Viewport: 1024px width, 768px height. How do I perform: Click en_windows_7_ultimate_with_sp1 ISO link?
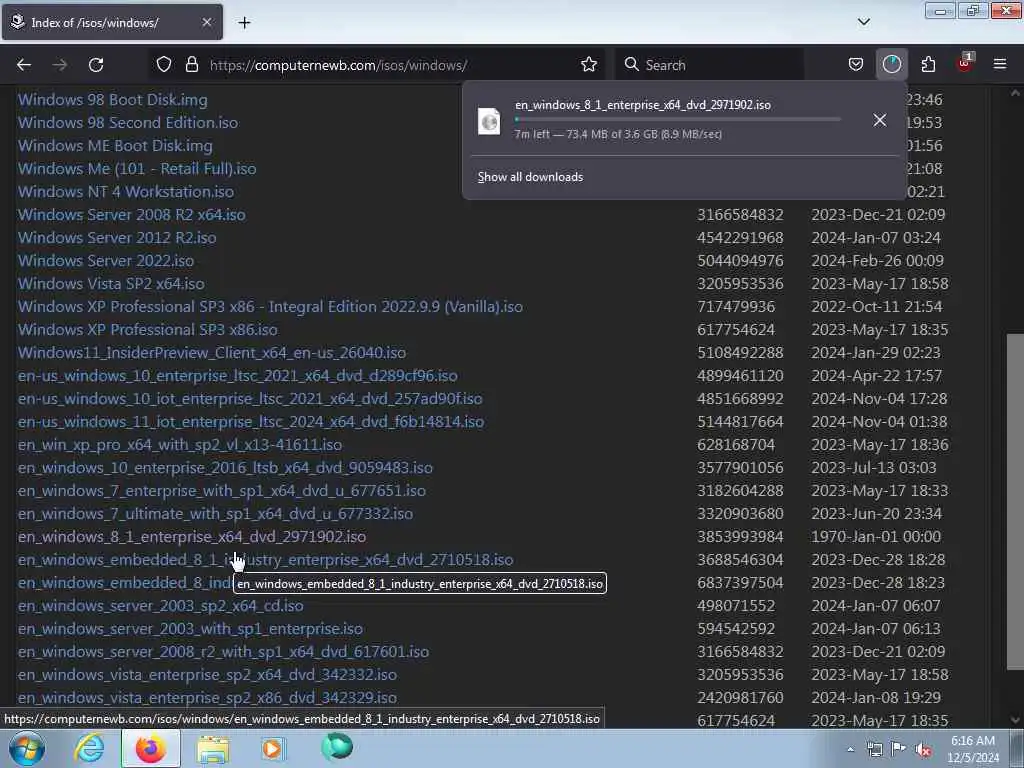click(215, 513)
